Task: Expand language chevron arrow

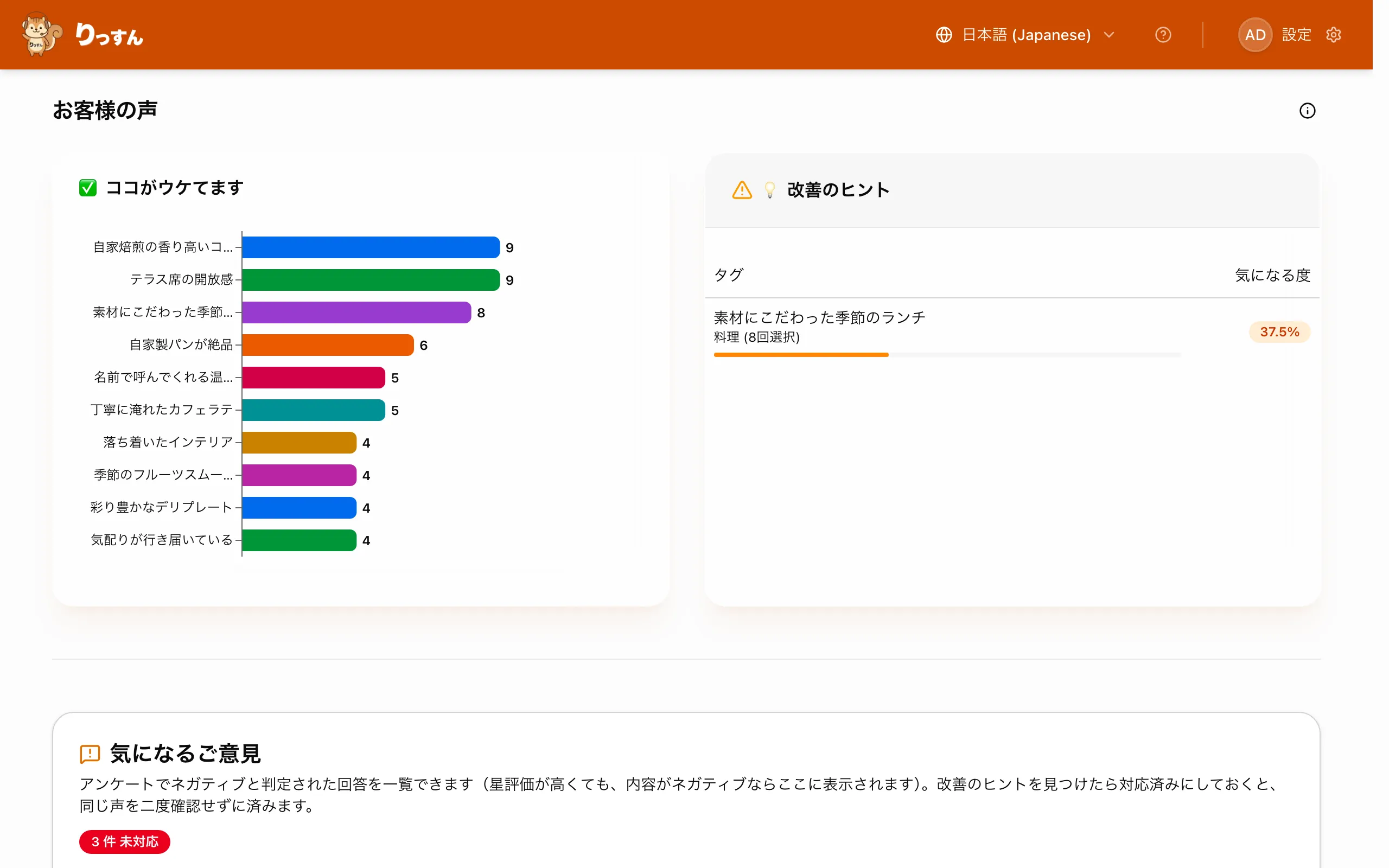Action: [1109, 35]
